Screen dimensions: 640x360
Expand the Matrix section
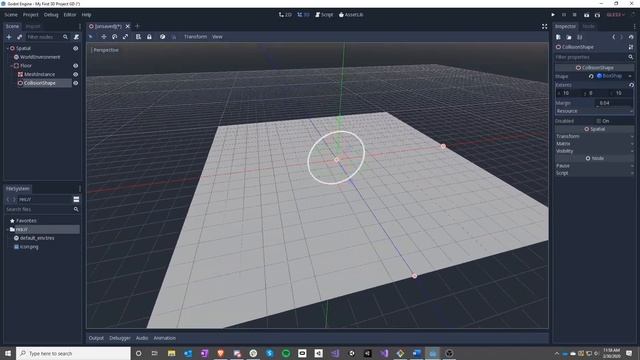594,144
